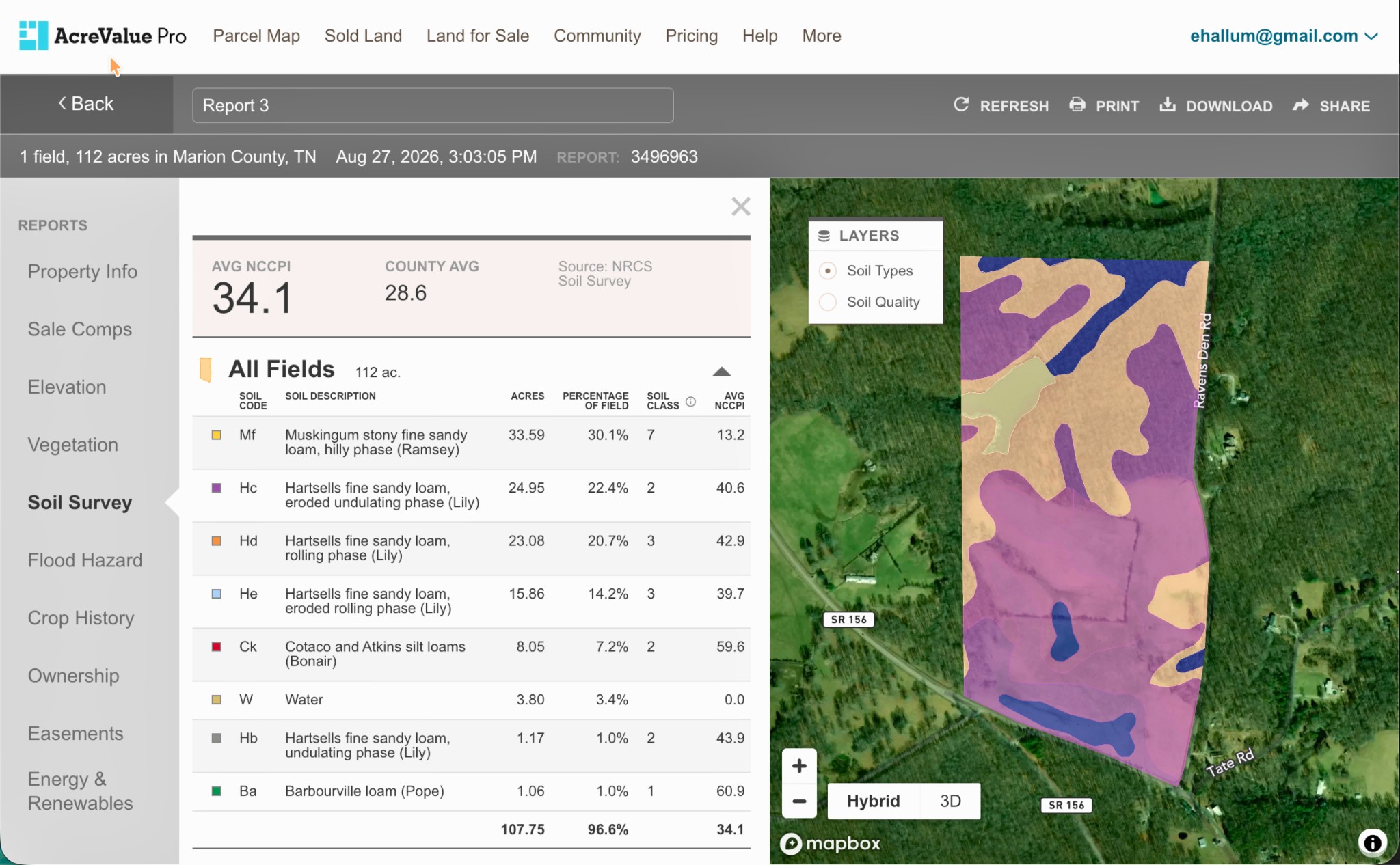Screen dimensions: 1400x865
Task: Click the REFRESH button label
Action: (x=1014, y=106)
